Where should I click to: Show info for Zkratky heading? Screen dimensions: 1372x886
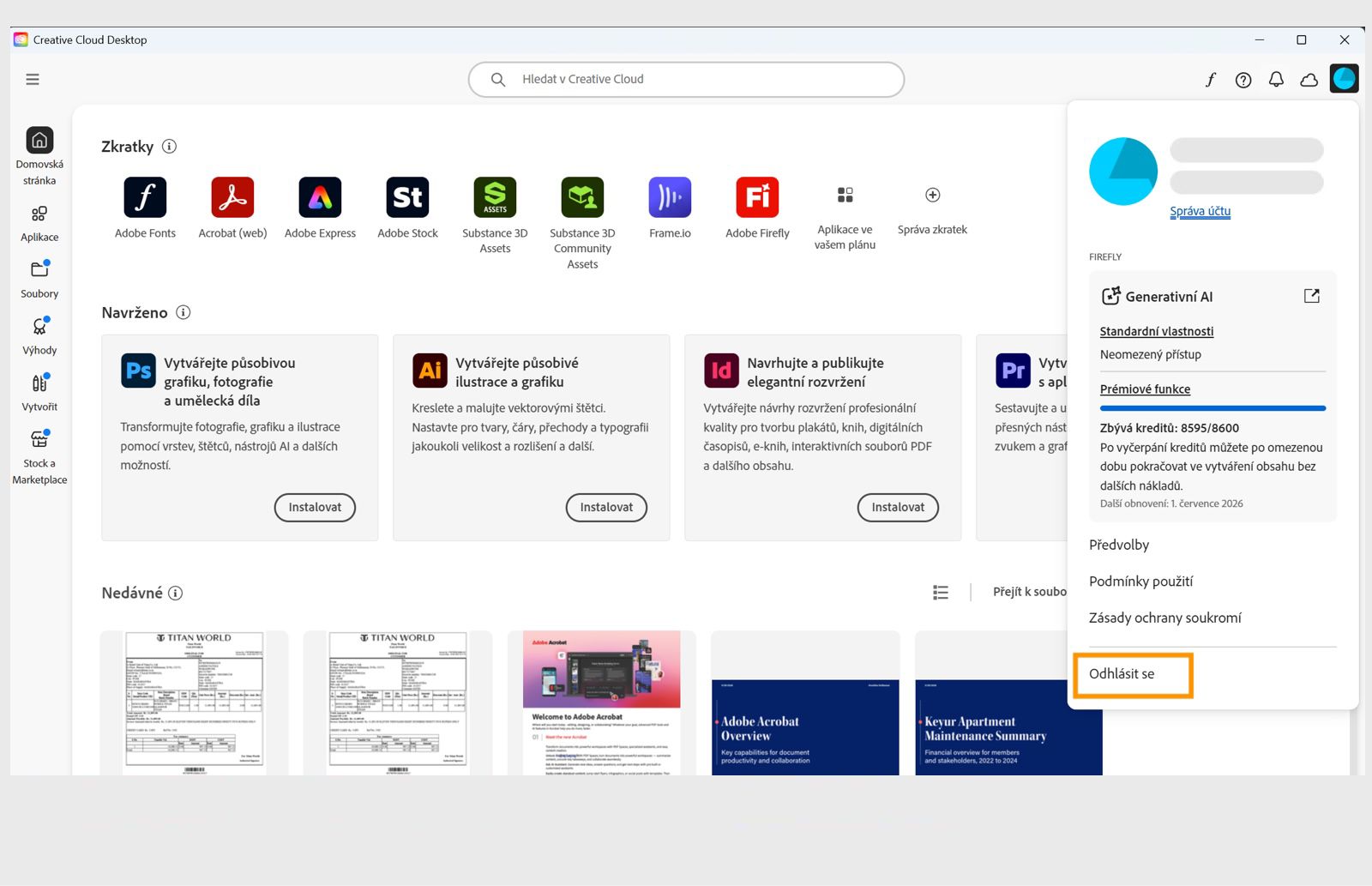(x=170, y=147)
